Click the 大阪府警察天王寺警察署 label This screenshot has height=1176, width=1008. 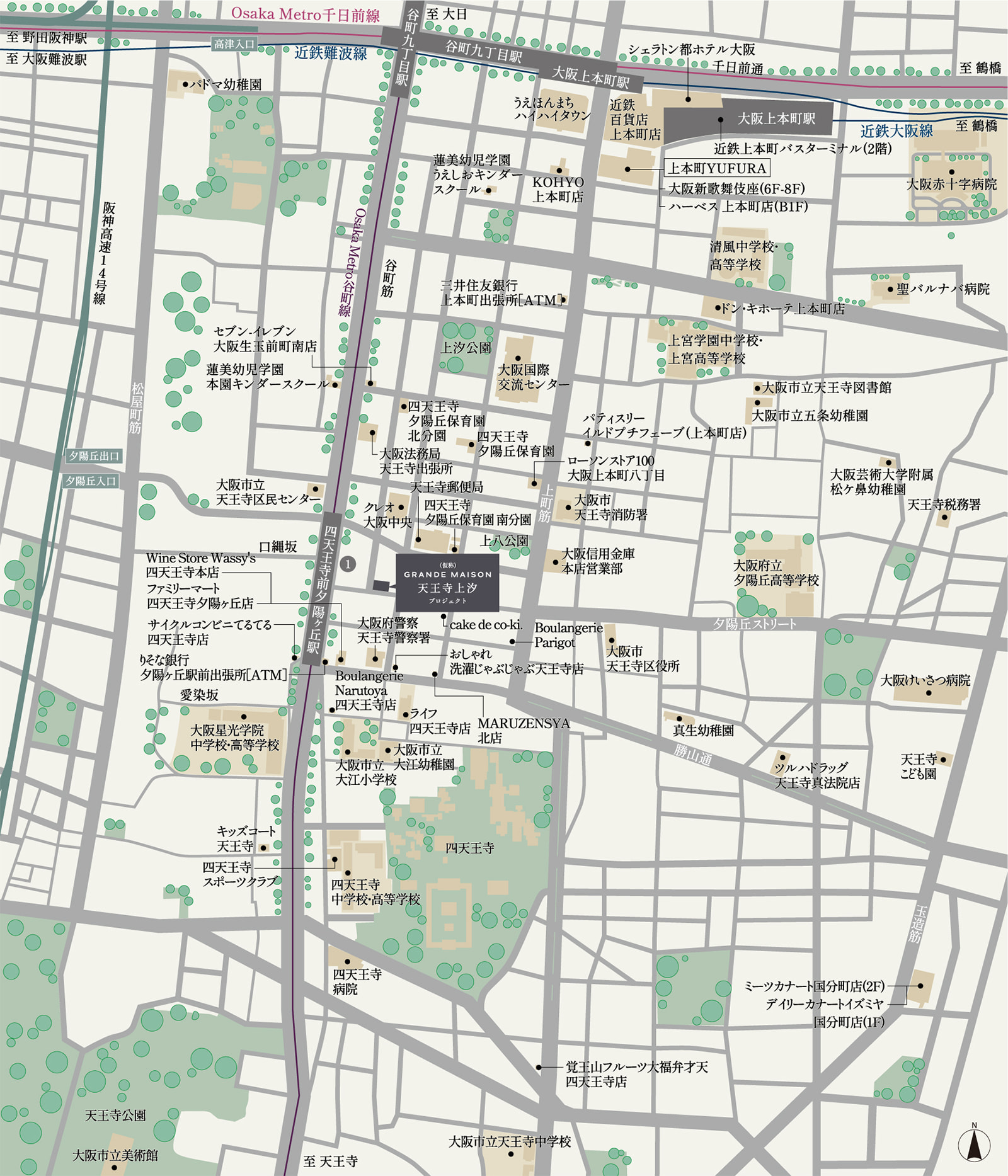394,631
